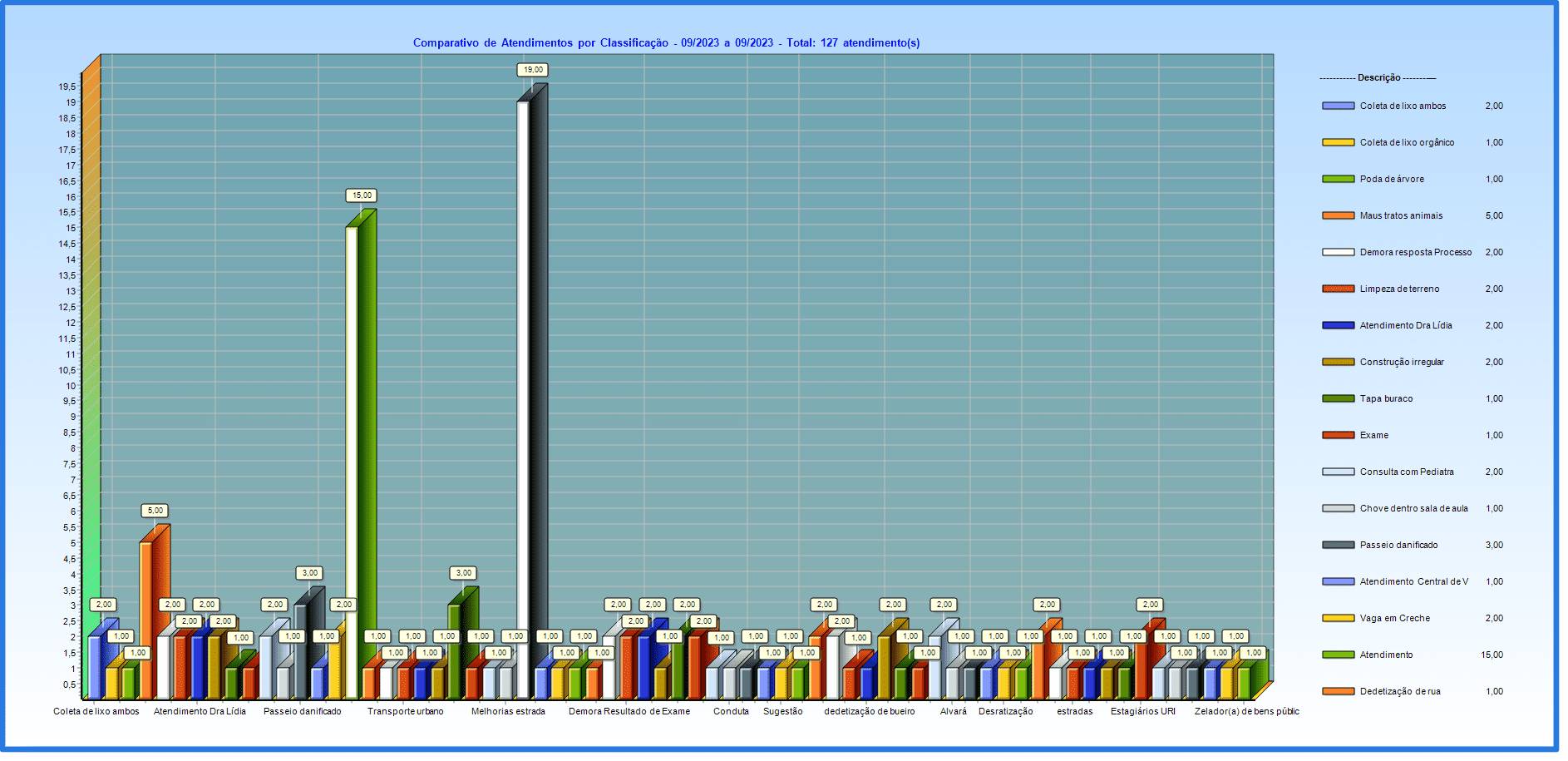Click the Desratização axis label
This screenshot has width=1568, height=761.
[1006, 711]
